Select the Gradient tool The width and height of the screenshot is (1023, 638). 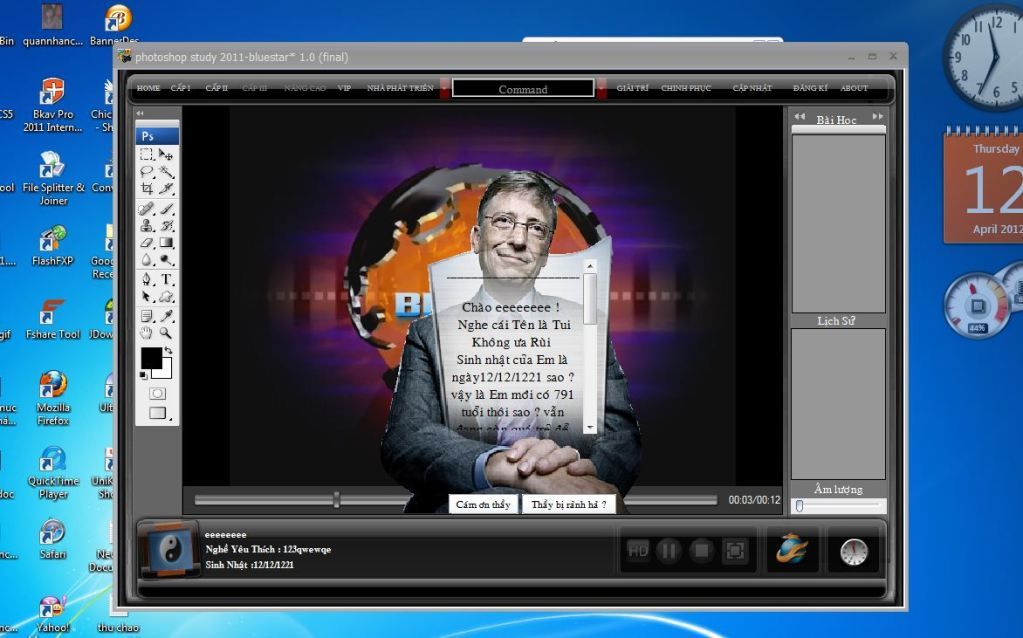[x=166, y=243]
